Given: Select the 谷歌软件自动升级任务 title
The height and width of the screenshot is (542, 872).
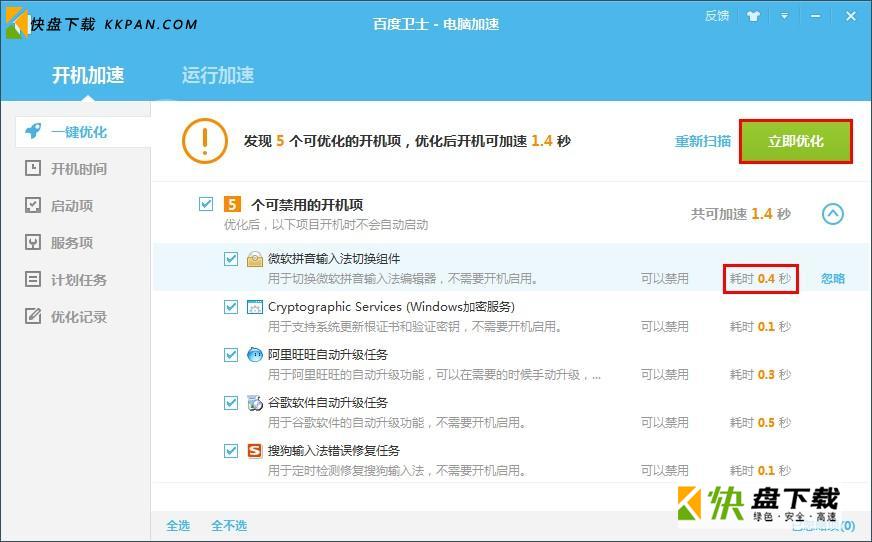Looking at the screenshot, I should coord(328,402).
